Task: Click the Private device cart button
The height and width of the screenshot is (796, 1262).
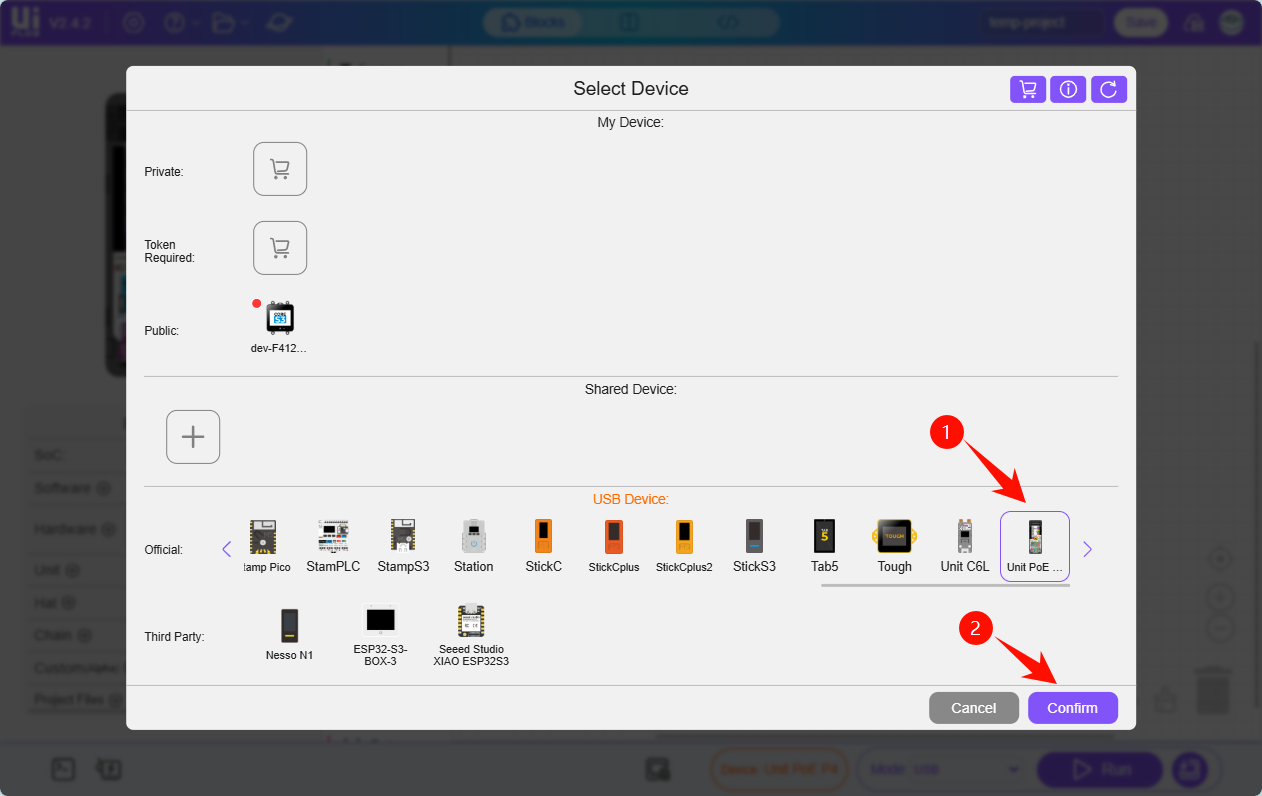Action: 280,169
